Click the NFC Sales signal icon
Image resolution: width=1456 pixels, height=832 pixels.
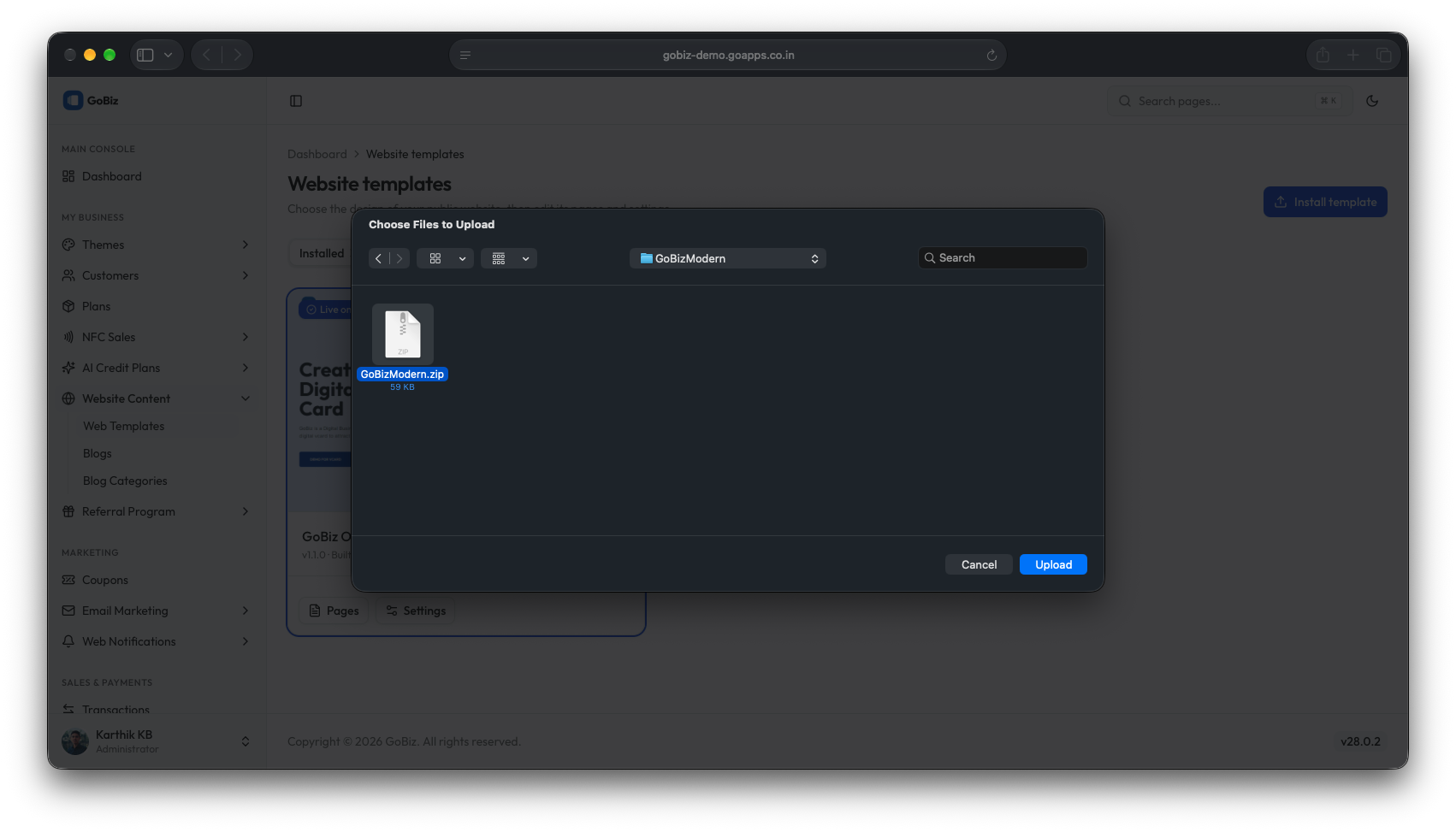click(x=68, y=337)
